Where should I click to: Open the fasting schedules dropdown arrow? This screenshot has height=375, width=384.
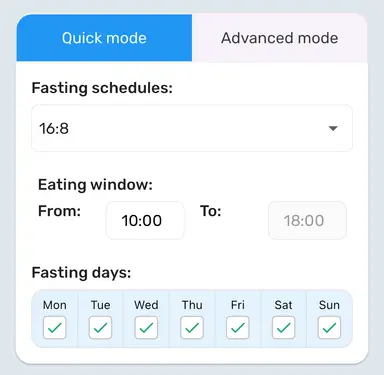[x=333, y=128]
